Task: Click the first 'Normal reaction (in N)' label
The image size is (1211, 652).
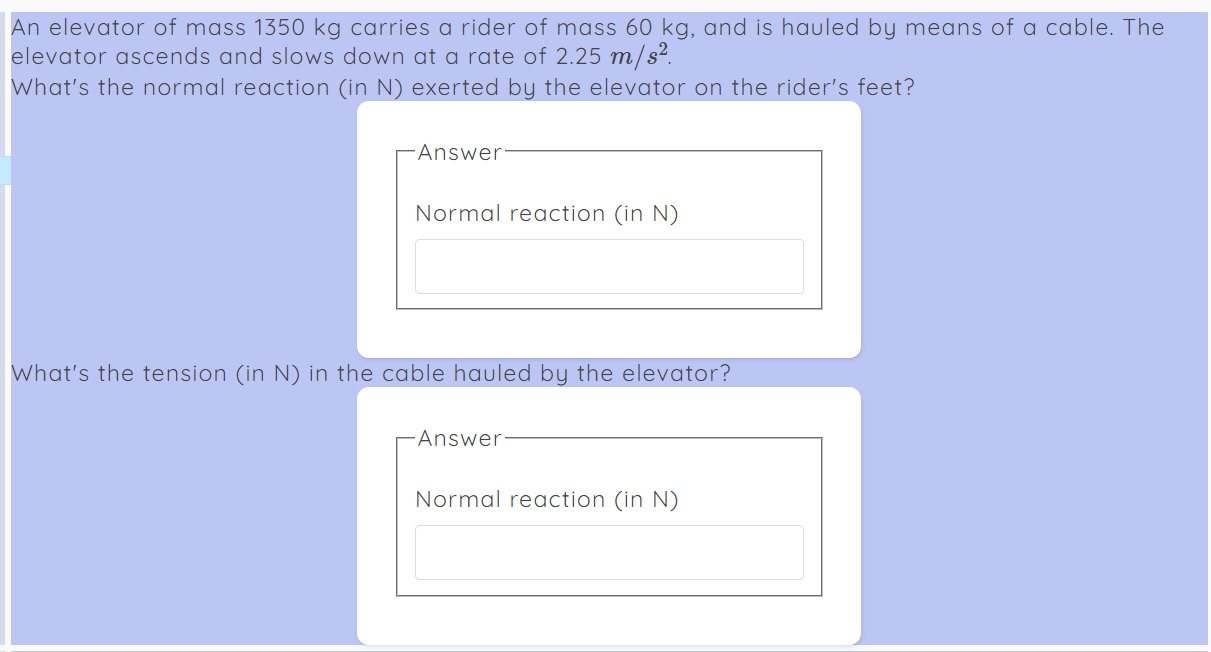Action: click(547, 213)
